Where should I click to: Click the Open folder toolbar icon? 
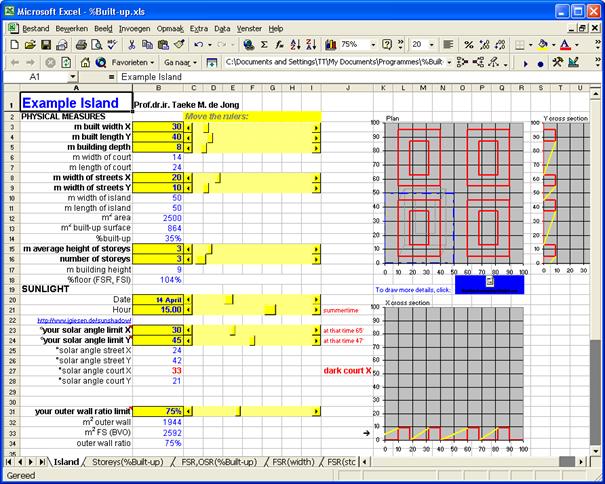(30, 45)
